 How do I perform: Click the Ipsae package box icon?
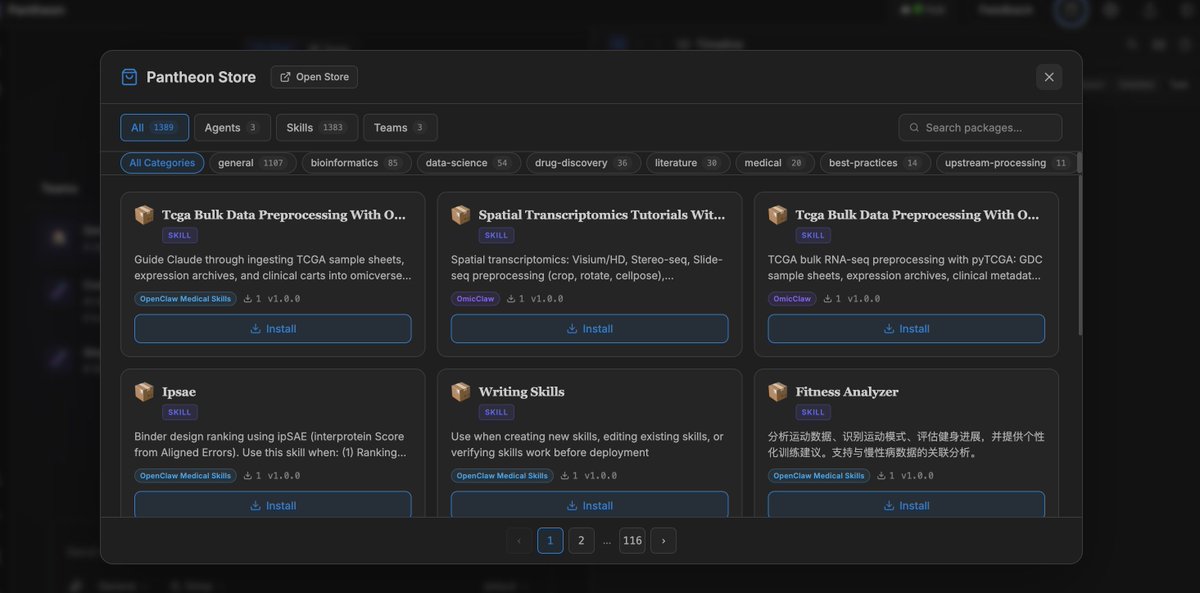pos(144,392)
